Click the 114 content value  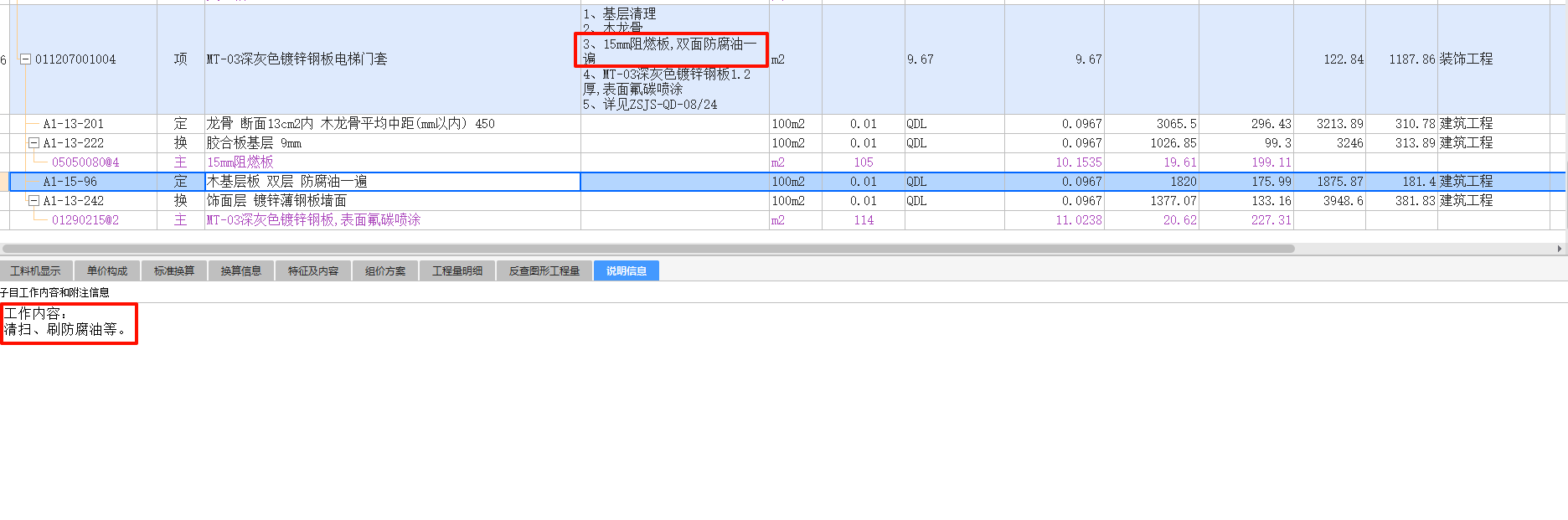point(864,220)
